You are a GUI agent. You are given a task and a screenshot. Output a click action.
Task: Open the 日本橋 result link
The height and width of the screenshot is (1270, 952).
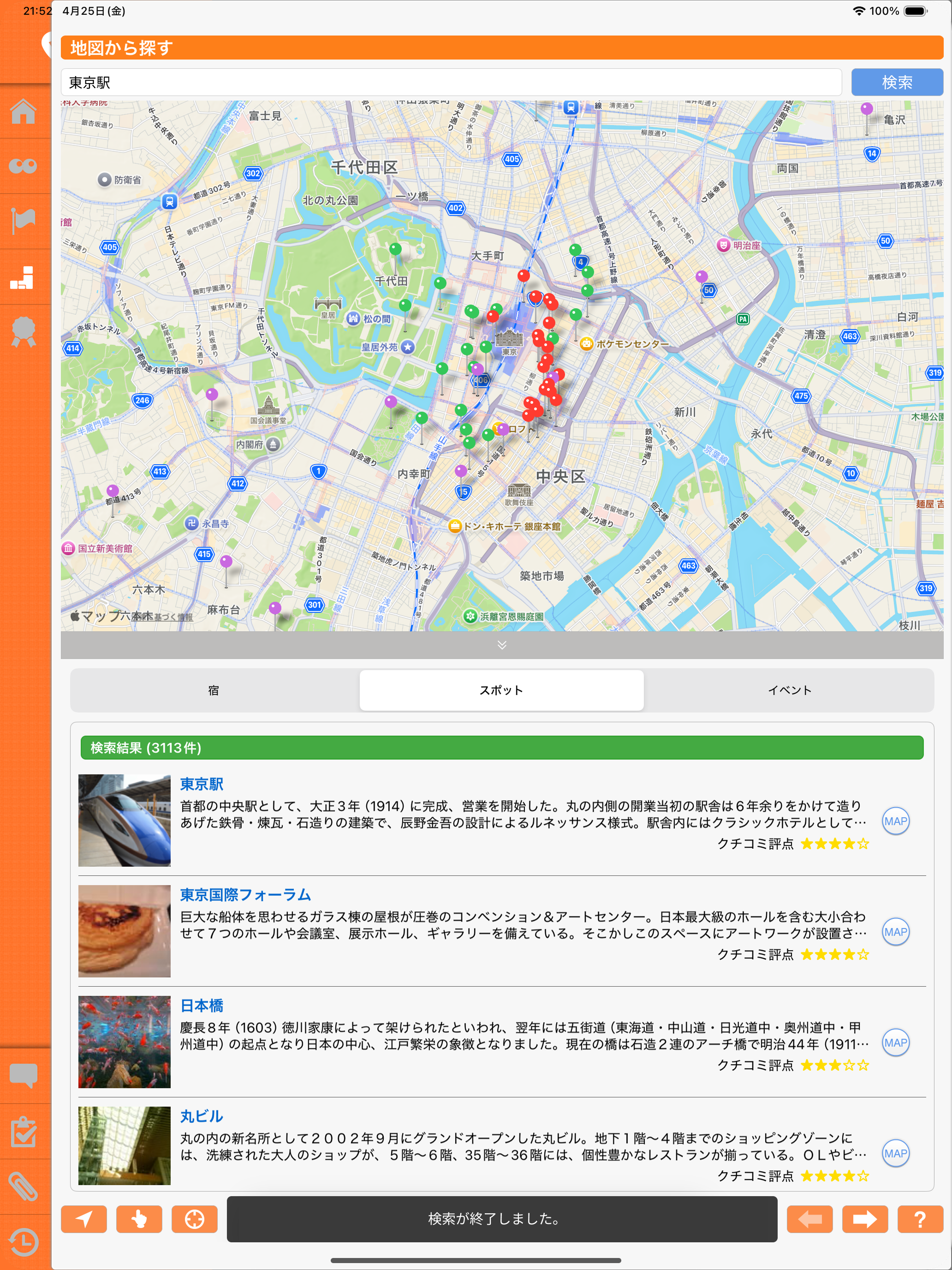(x=202, y=1005)
